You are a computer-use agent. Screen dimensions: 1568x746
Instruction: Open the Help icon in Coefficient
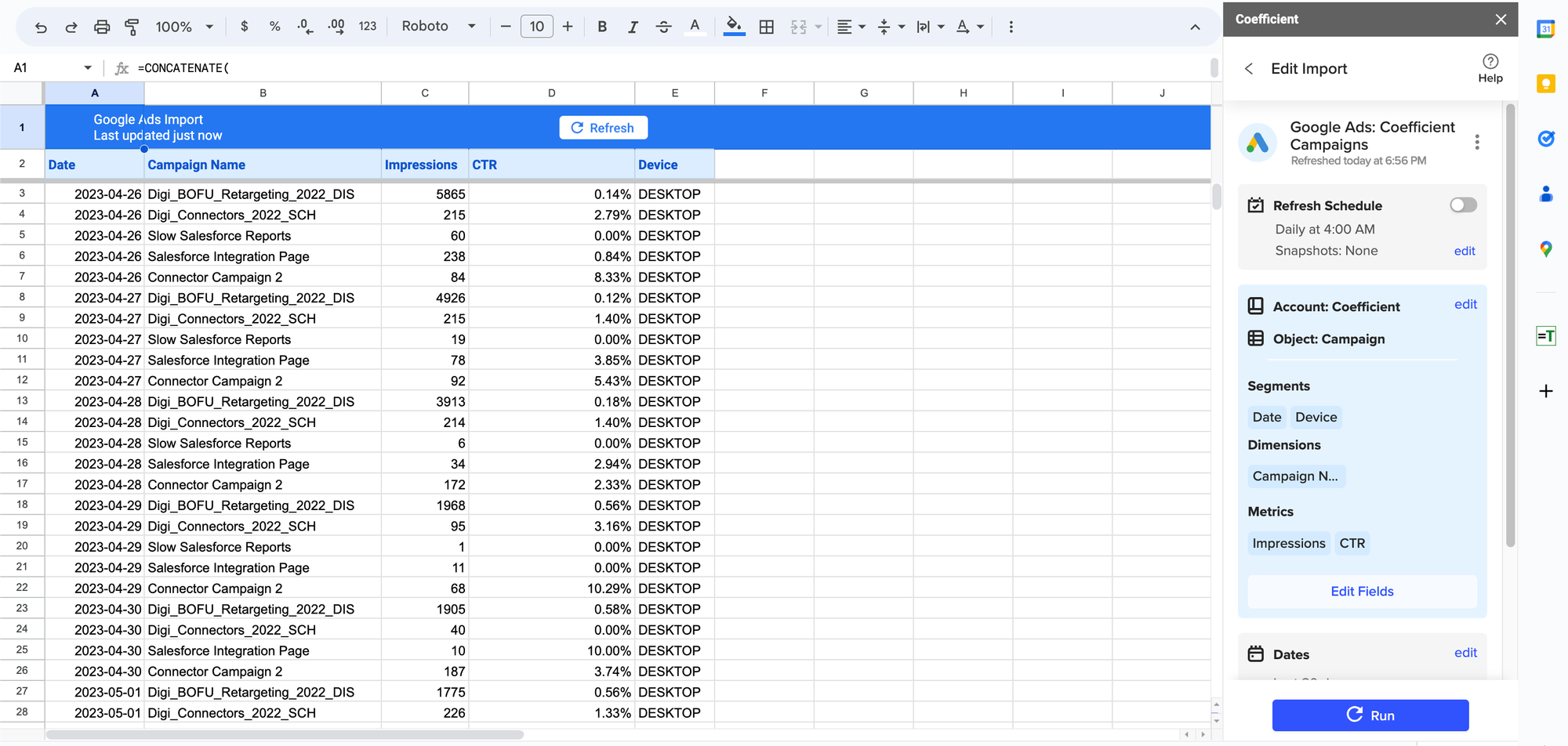[1490, 68]
